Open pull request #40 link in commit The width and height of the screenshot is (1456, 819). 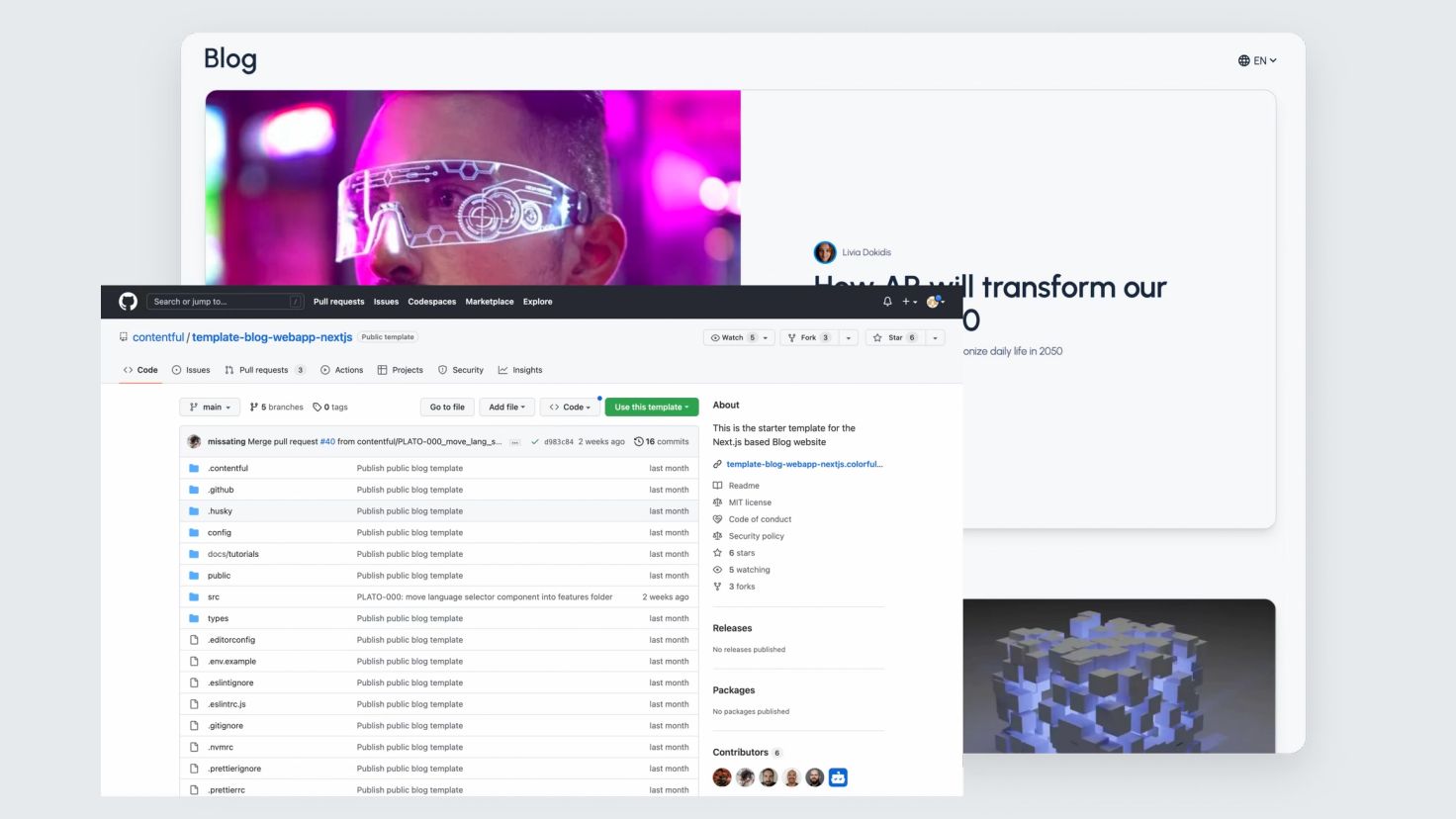pos(327,442)
